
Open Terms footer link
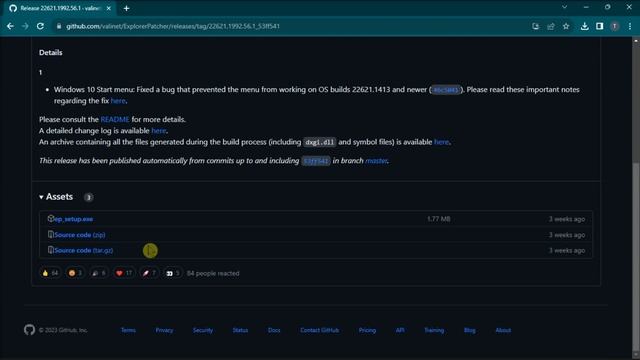(x=128, y=330)
